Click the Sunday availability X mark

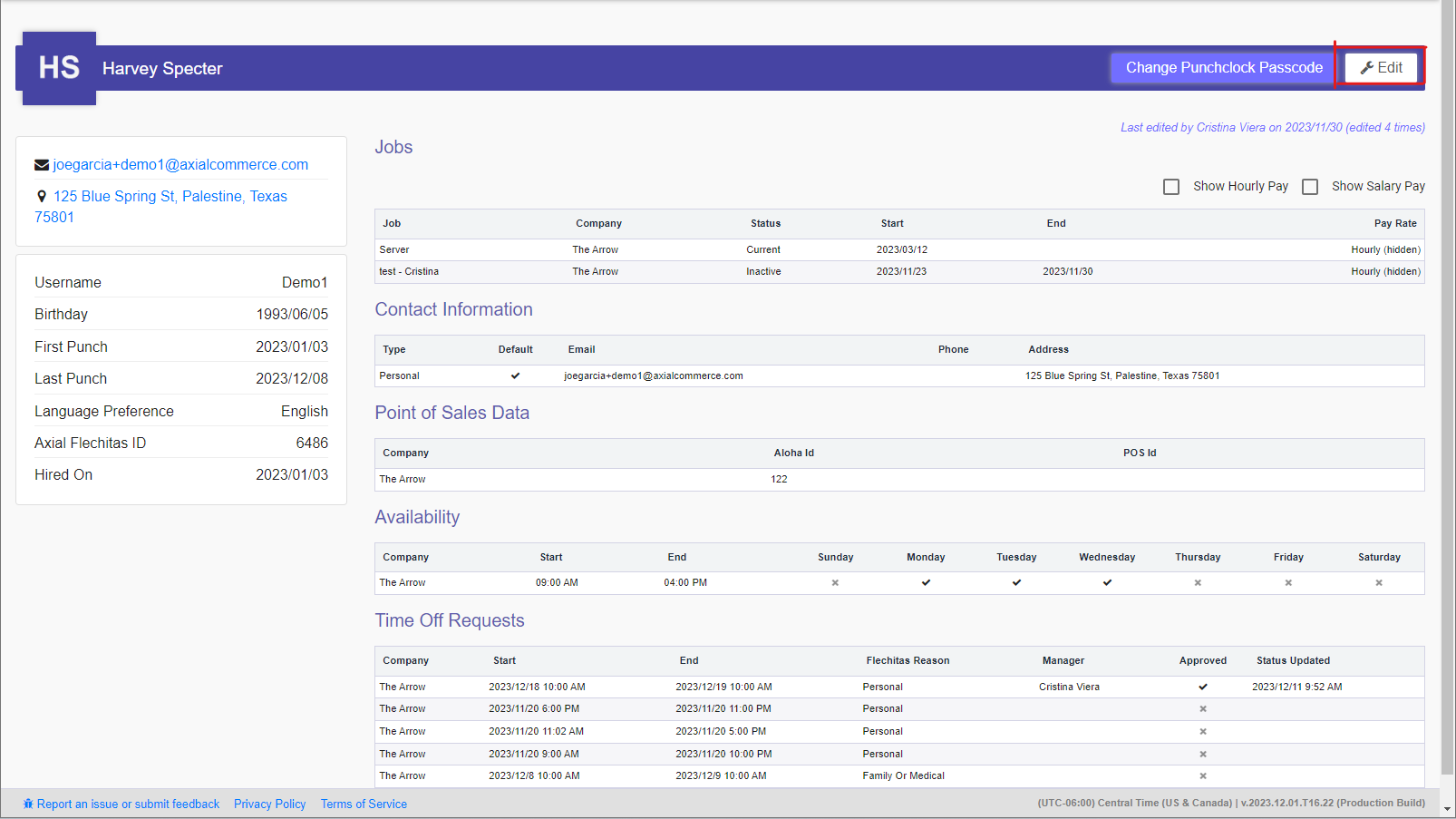[835, 583]
